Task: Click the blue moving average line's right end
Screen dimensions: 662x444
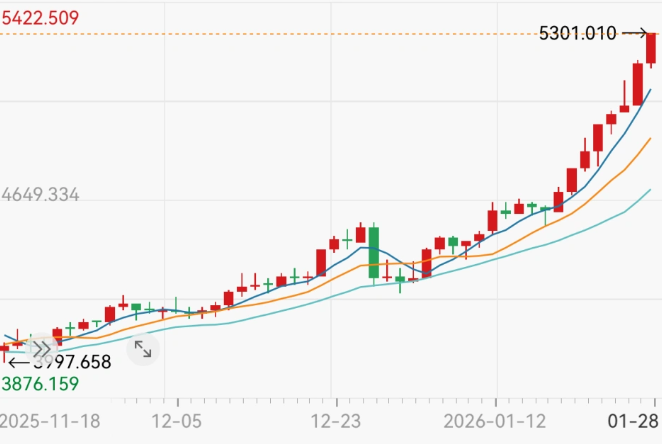Action: 650,90
